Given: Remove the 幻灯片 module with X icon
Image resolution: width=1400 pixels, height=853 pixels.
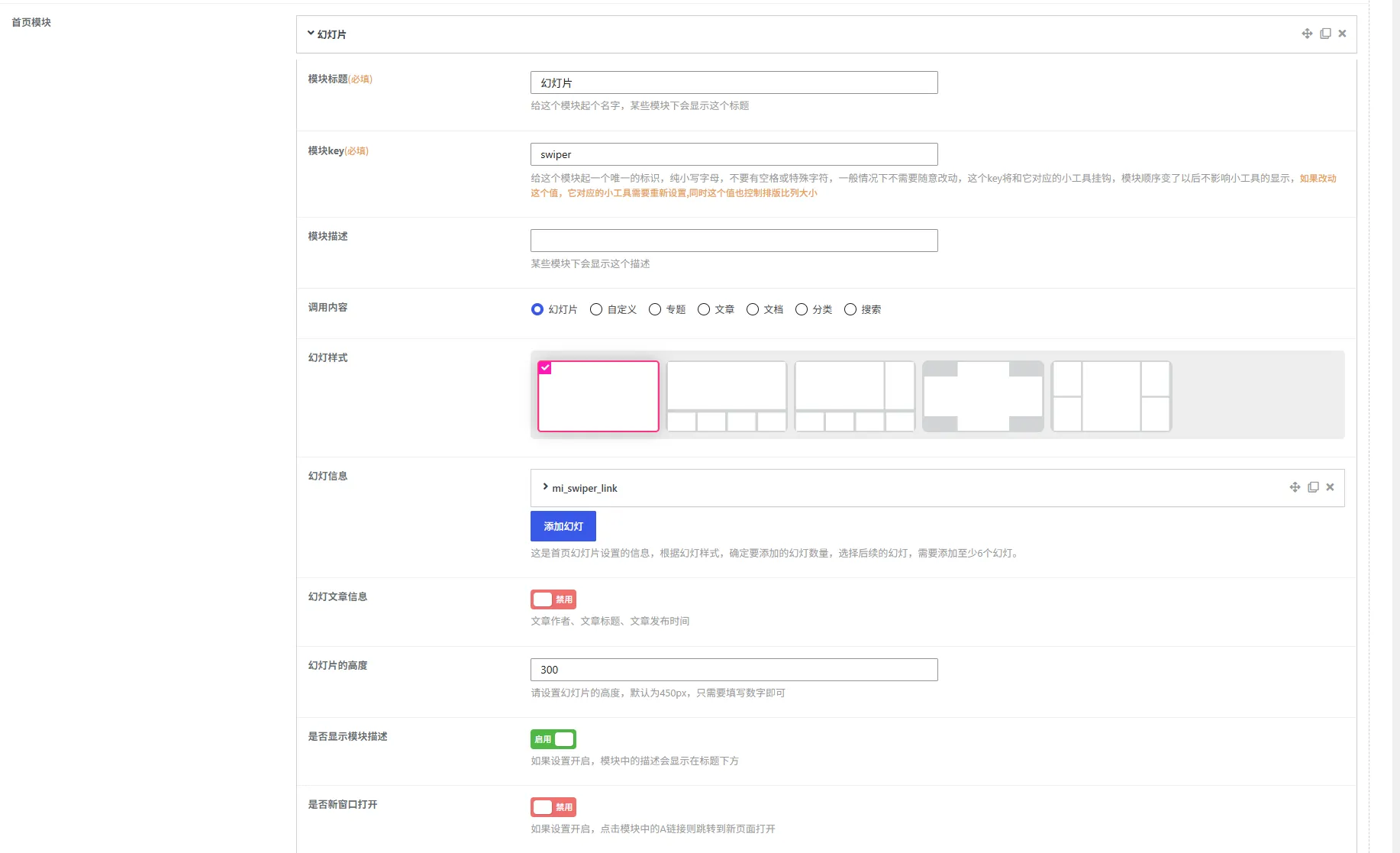Looking at the screenshot, I should tap(1342, 34).
